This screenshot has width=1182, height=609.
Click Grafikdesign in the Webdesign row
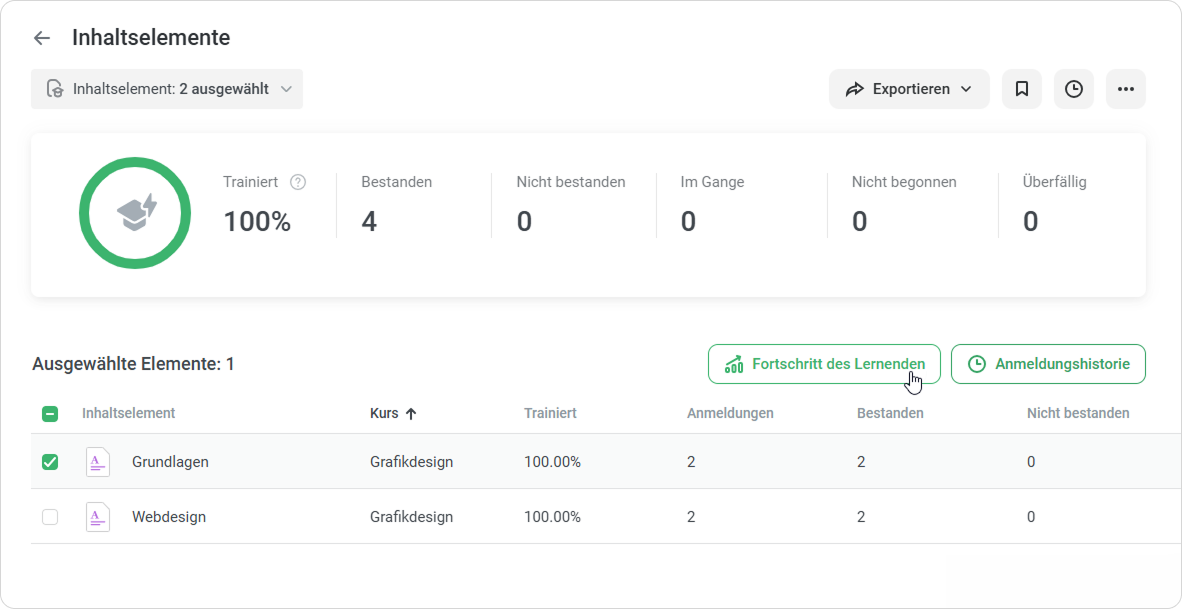click(412, 517)
